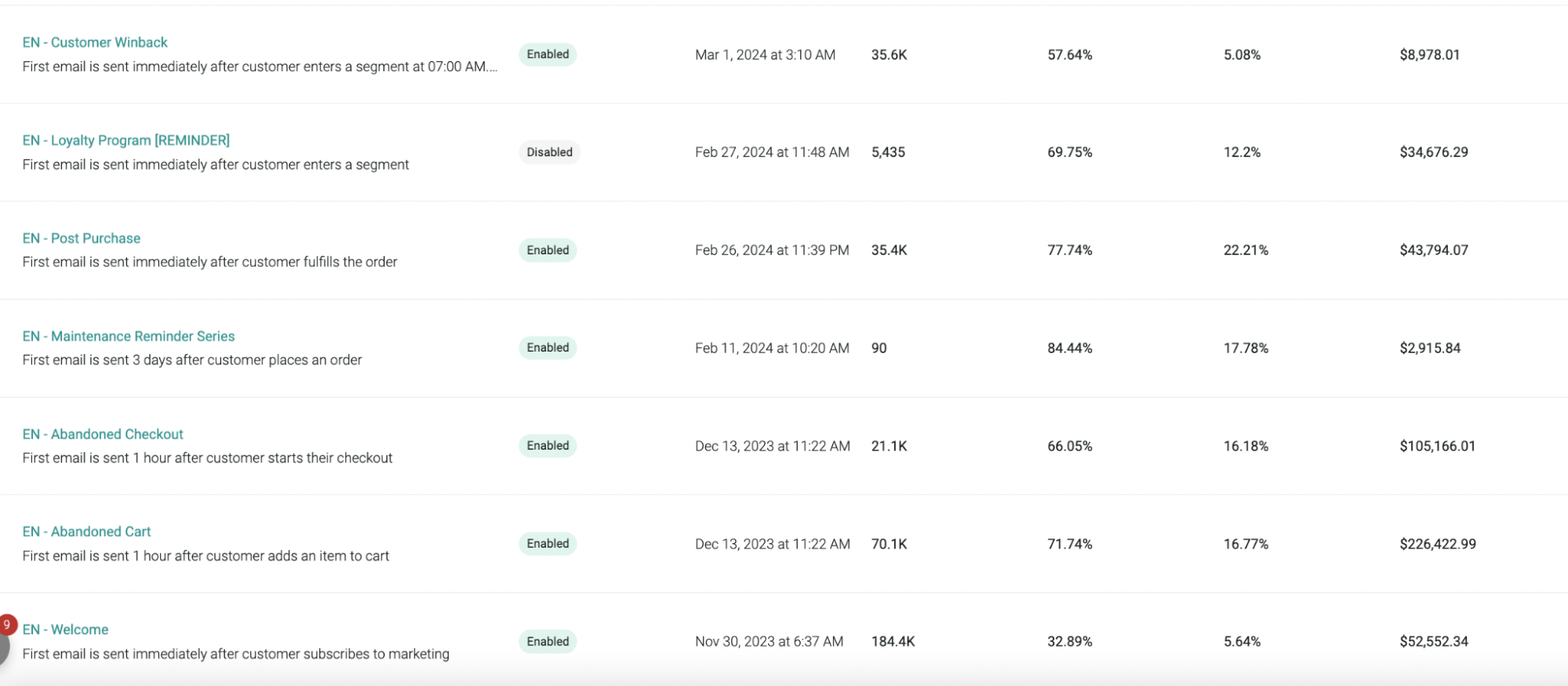
Task: Open the EN - Welcome flow
Action: pyautogui.click(x=65, y=629)
